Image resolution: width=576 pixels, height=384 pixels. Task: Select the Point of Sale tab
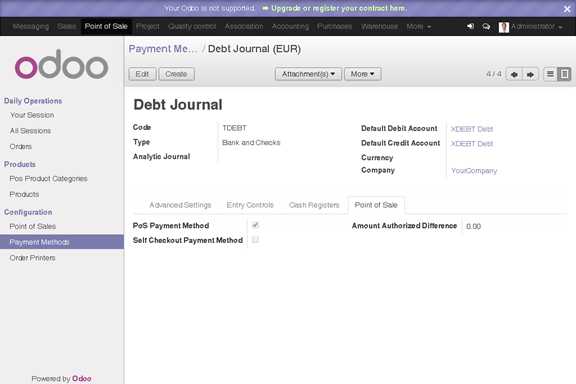tap(376, 205)
